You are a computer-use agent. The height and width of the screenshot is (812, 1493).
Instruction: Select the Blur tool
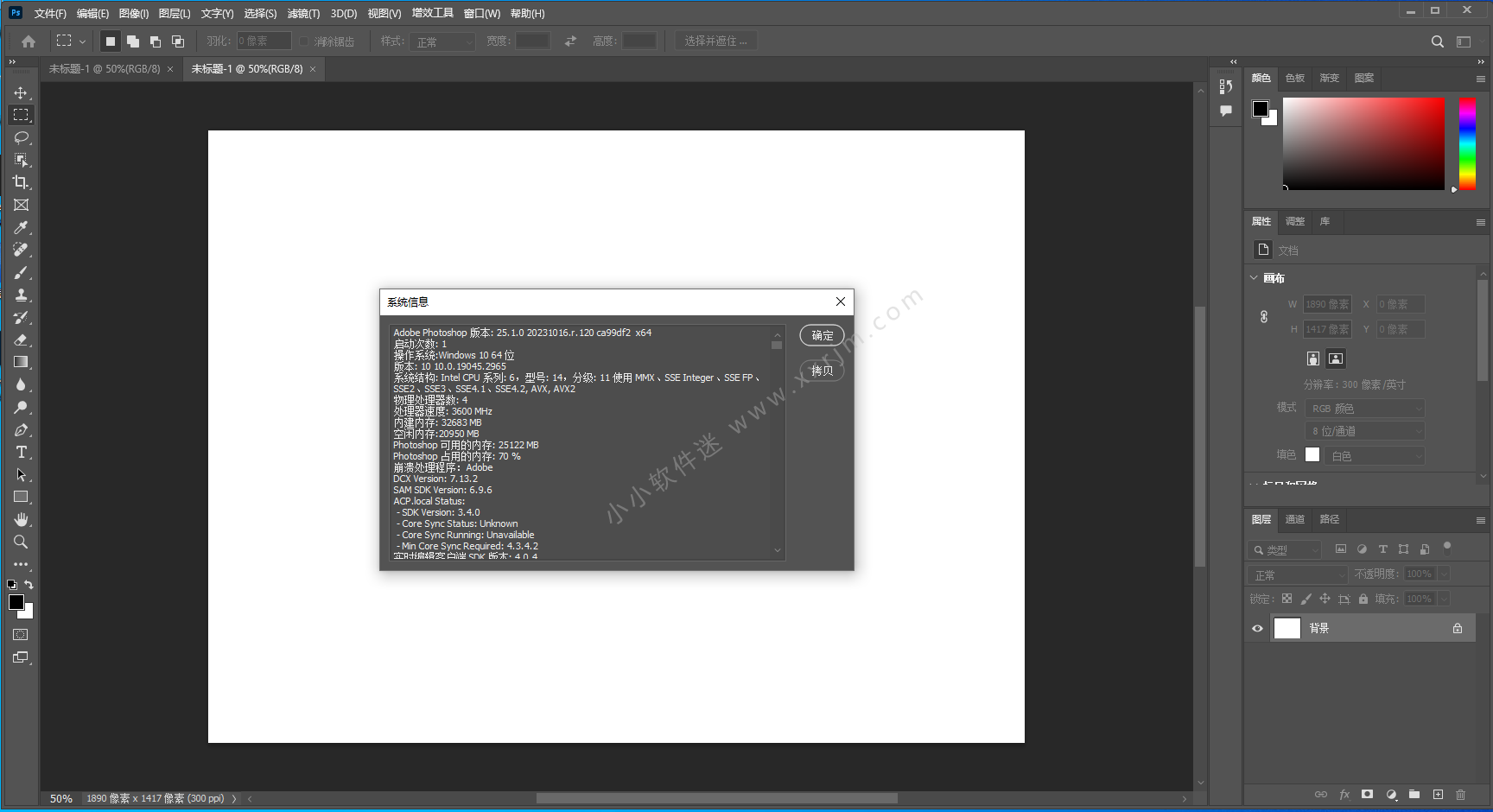click(21, 384)
